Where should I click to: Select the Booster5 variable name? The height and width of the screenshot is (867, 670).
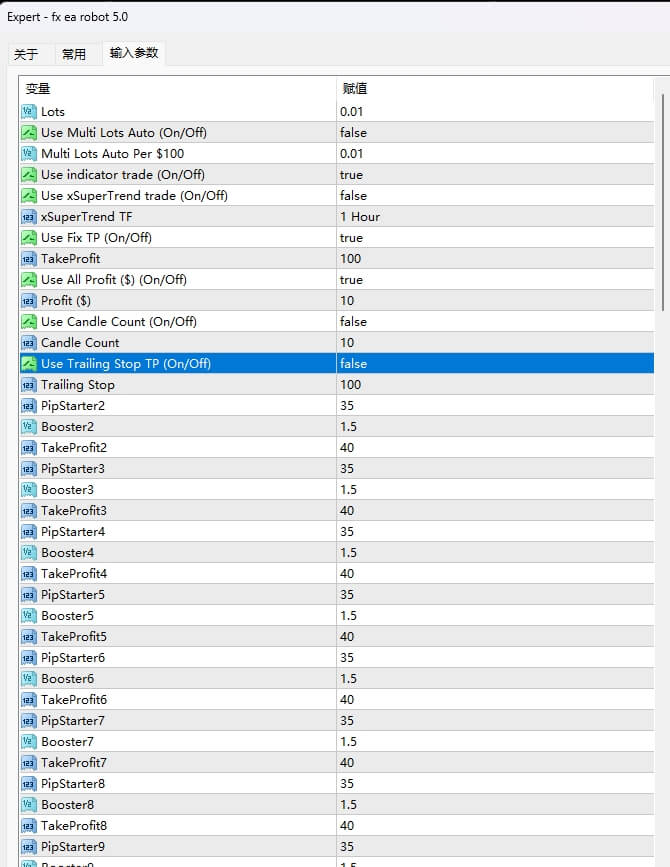[67, 616]
